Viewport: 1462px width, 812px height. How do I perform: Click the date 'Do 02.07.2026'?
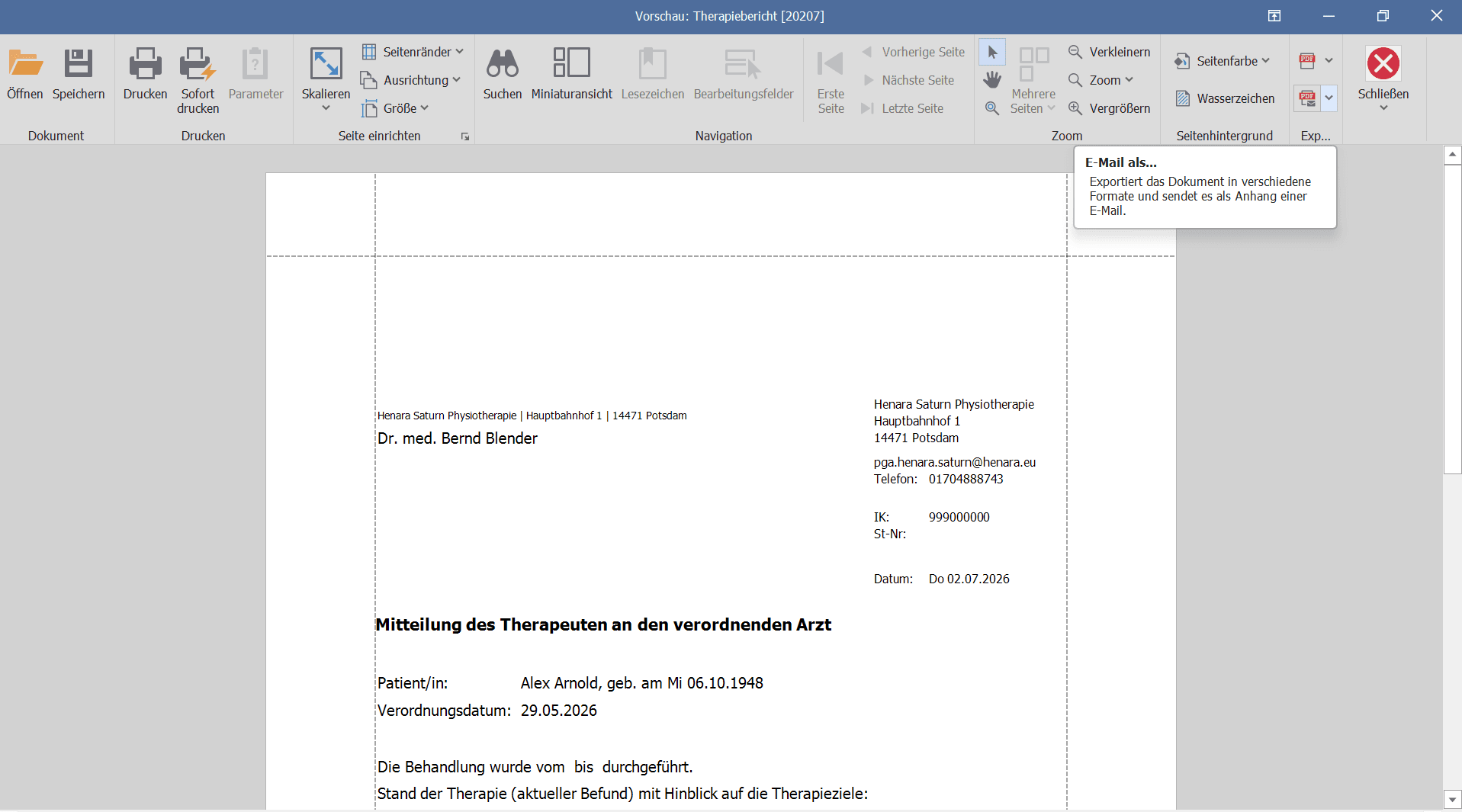(969, 579)
